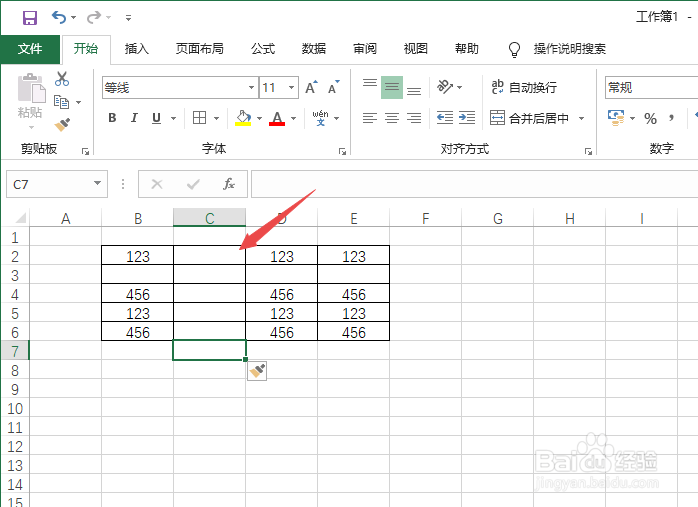Open the 文件 menu

pyautogui.click(x=30, y=49)
